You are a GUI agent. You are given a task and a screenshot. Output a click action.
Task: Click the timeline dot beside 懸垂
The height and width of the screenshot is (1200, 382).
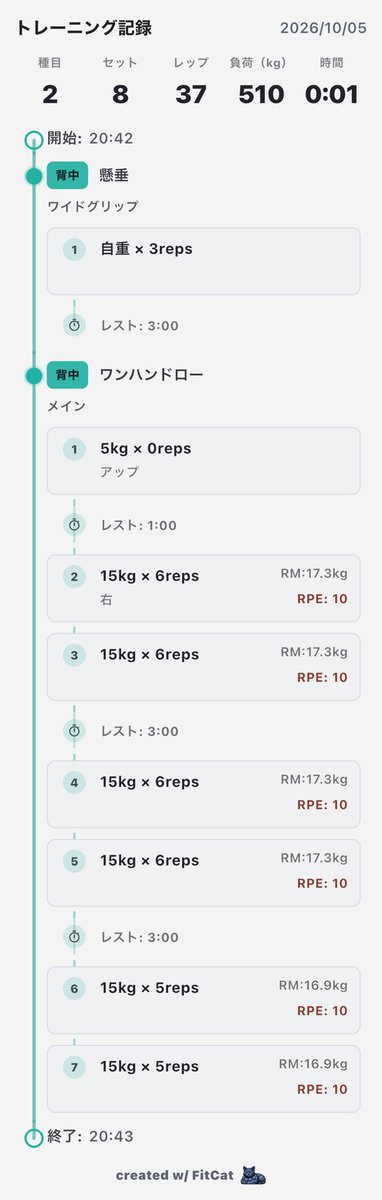[34, 176]
